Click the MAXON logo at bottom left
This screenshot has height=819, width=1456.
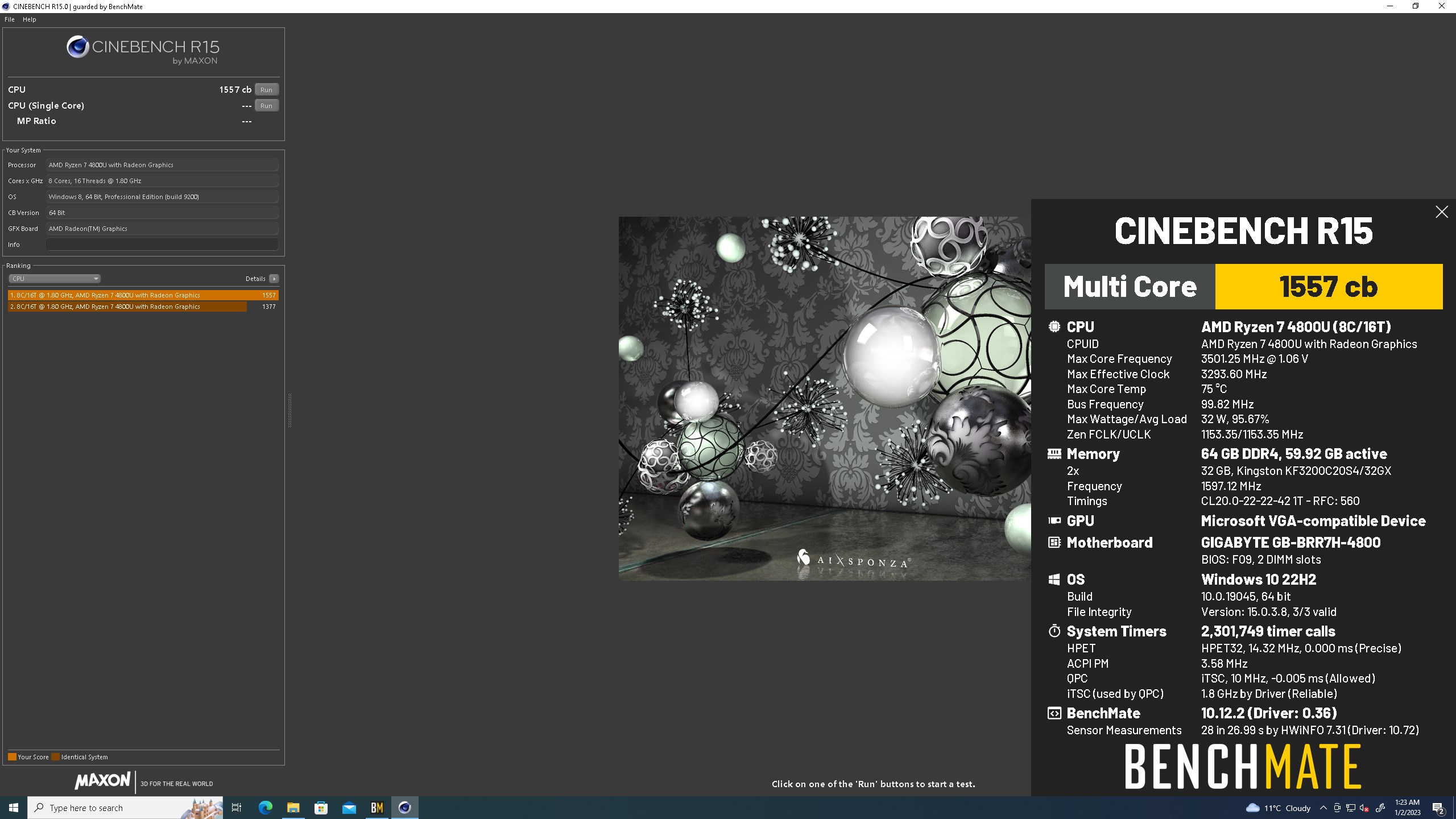pos(103,780)
